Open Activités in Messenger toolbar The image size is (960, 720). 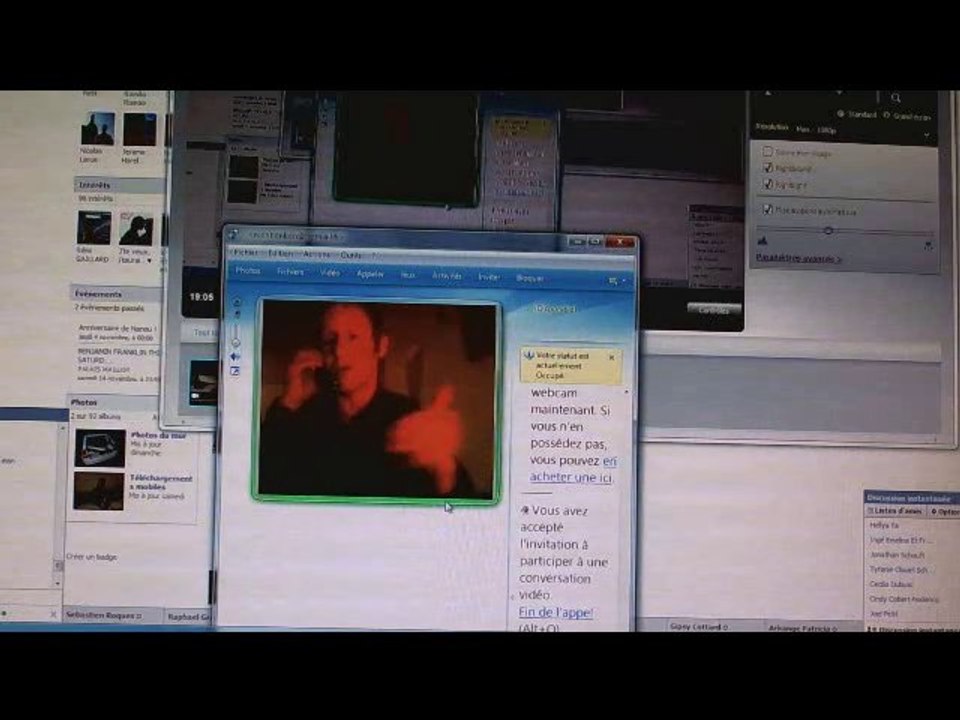point(447,276)
